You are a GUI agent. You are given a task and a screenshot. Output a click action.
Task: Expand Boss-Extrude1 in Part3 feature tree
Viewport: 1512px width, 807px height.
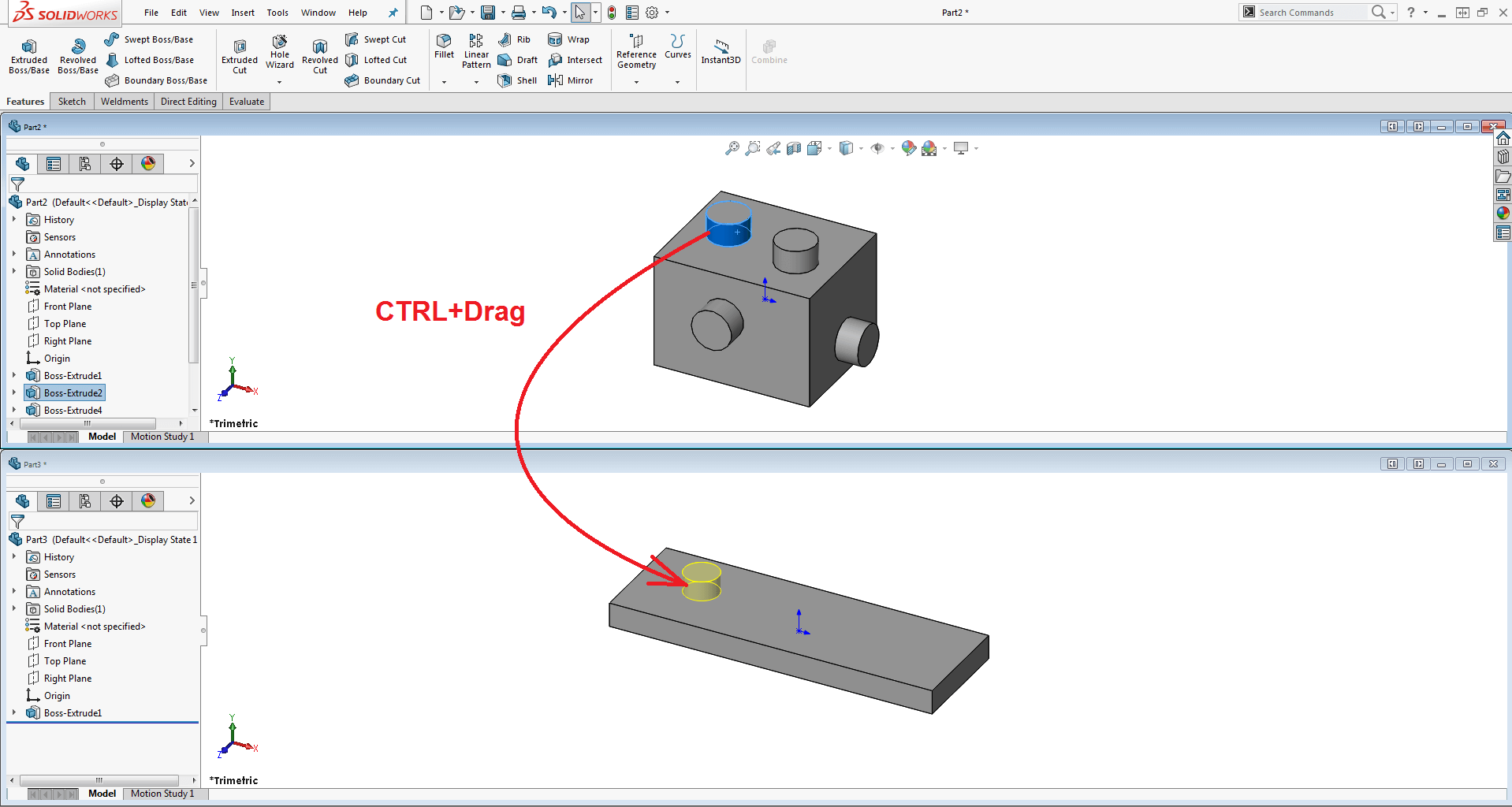[13, 712]
